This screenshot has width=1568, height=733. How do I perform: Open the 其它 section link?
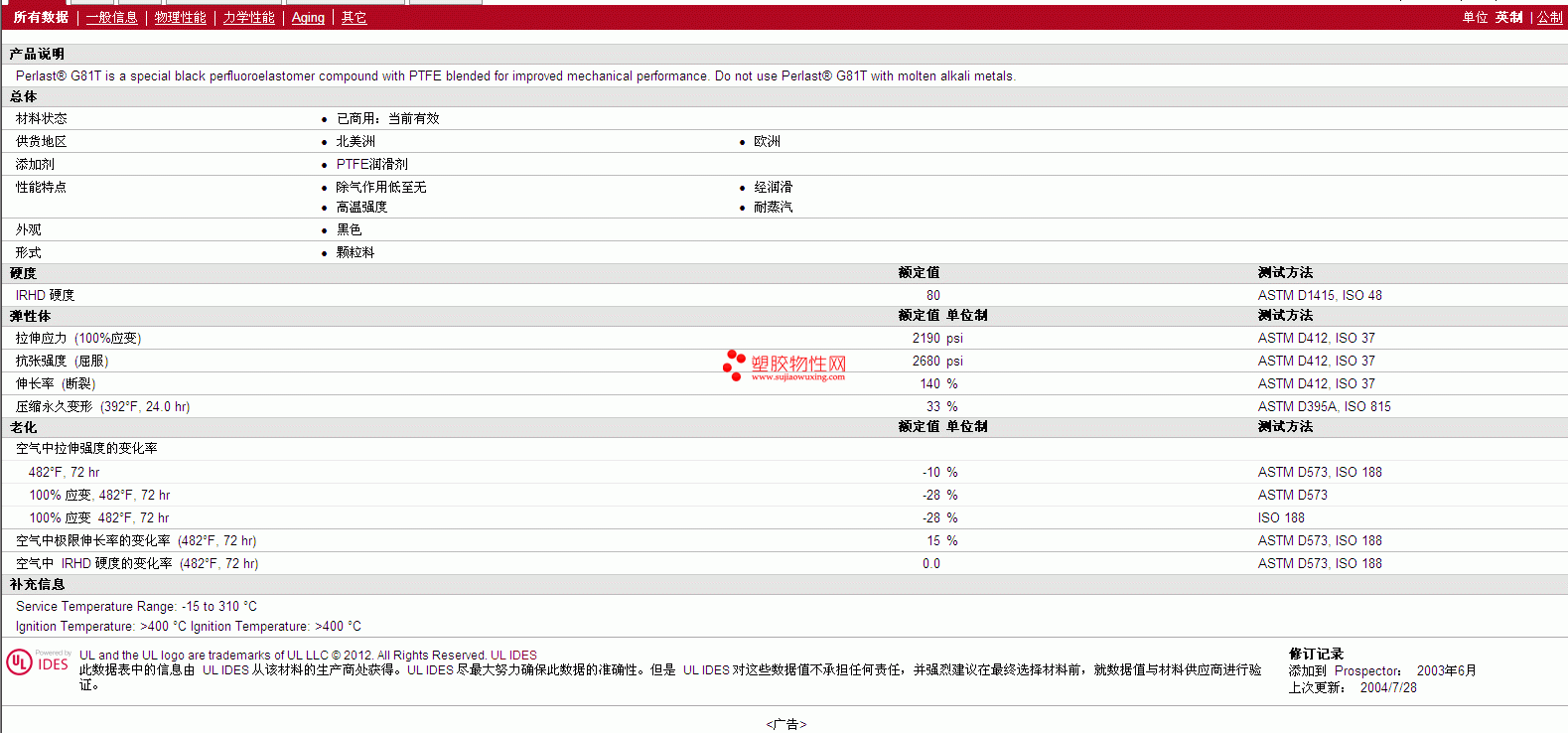click(x=354, y=17)
